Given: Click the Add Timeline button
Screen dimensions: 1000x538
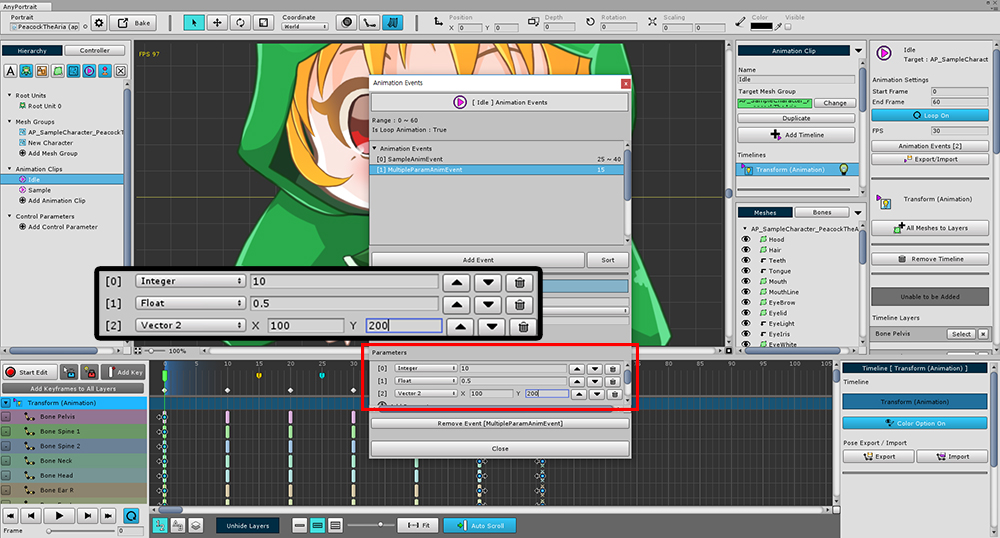Looking at the screenshot, I should click(x=796, y=135).
